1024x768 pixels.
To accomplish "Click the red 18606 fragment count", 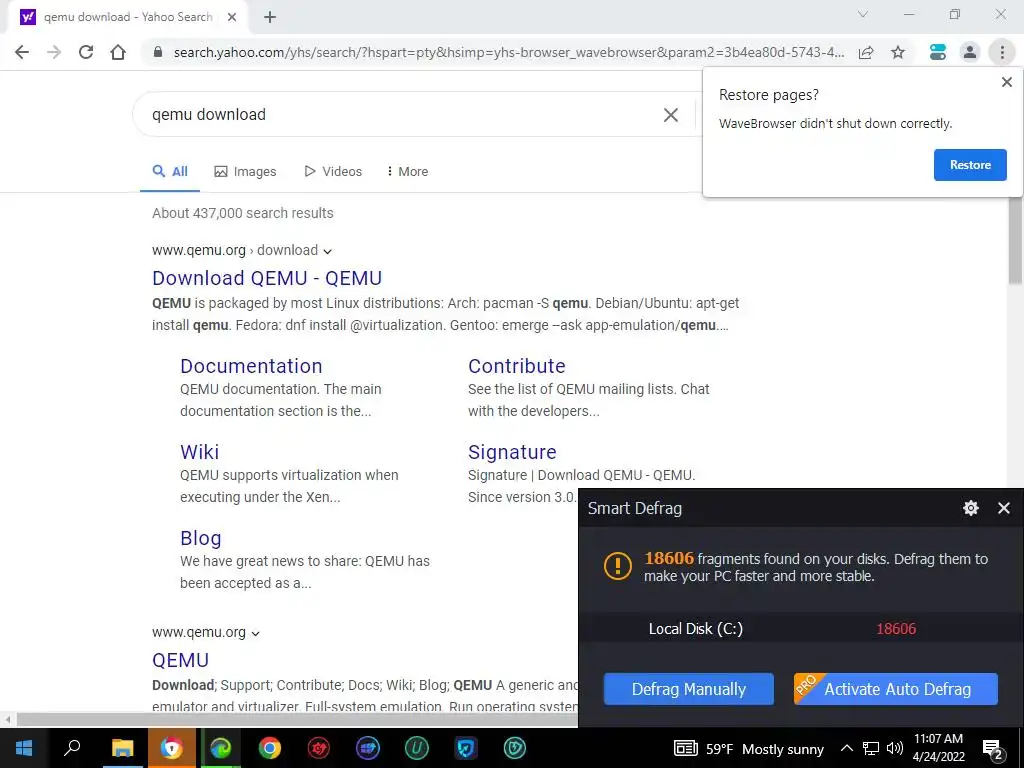I will pos(896,629).
